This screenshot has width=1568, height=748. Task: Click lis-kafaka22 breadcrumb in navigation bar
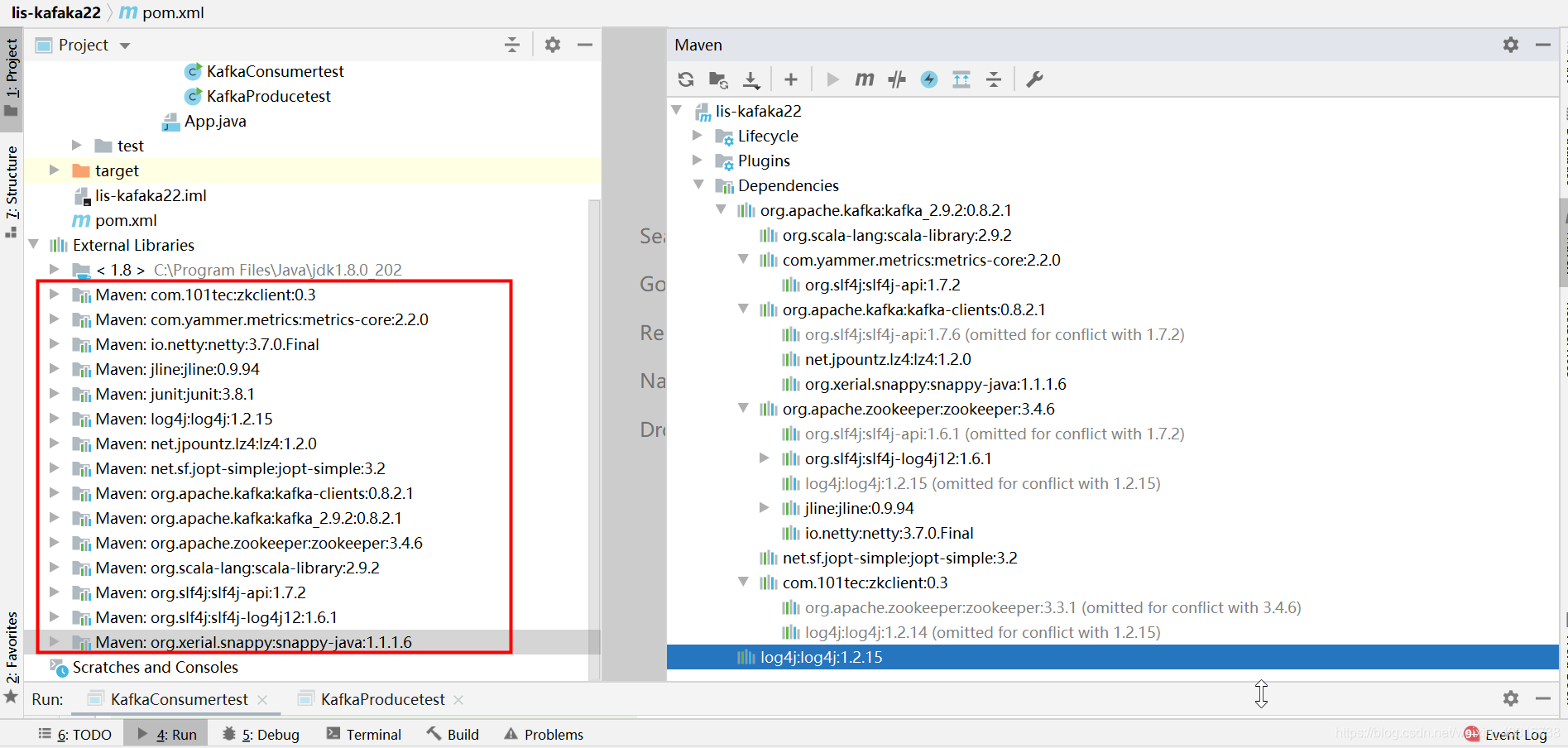point(56,12)
